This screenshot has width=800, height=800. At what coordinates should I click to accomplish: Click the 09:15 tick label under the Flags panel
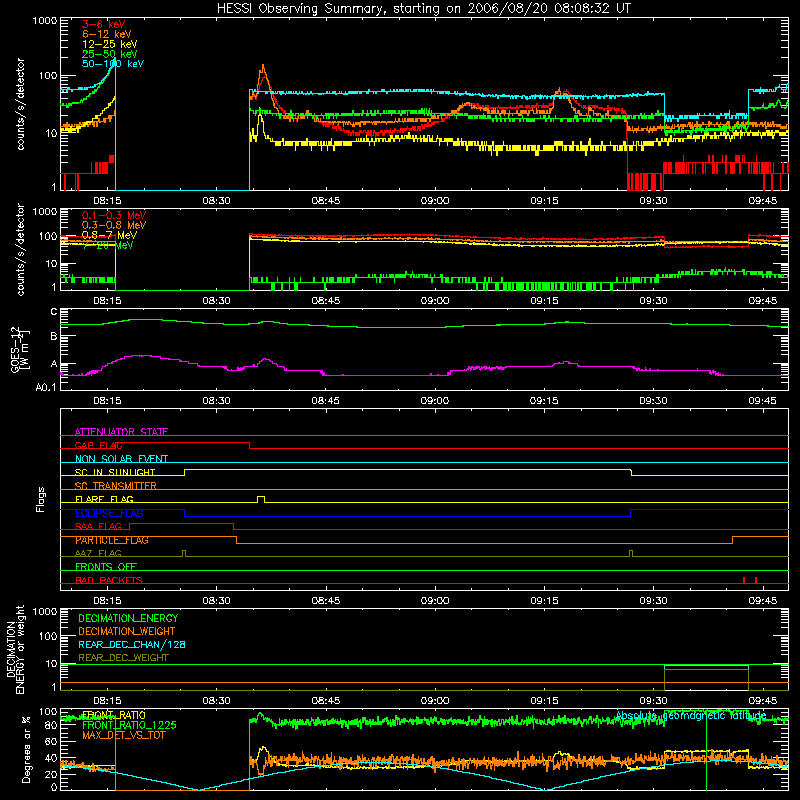(544, 601)
